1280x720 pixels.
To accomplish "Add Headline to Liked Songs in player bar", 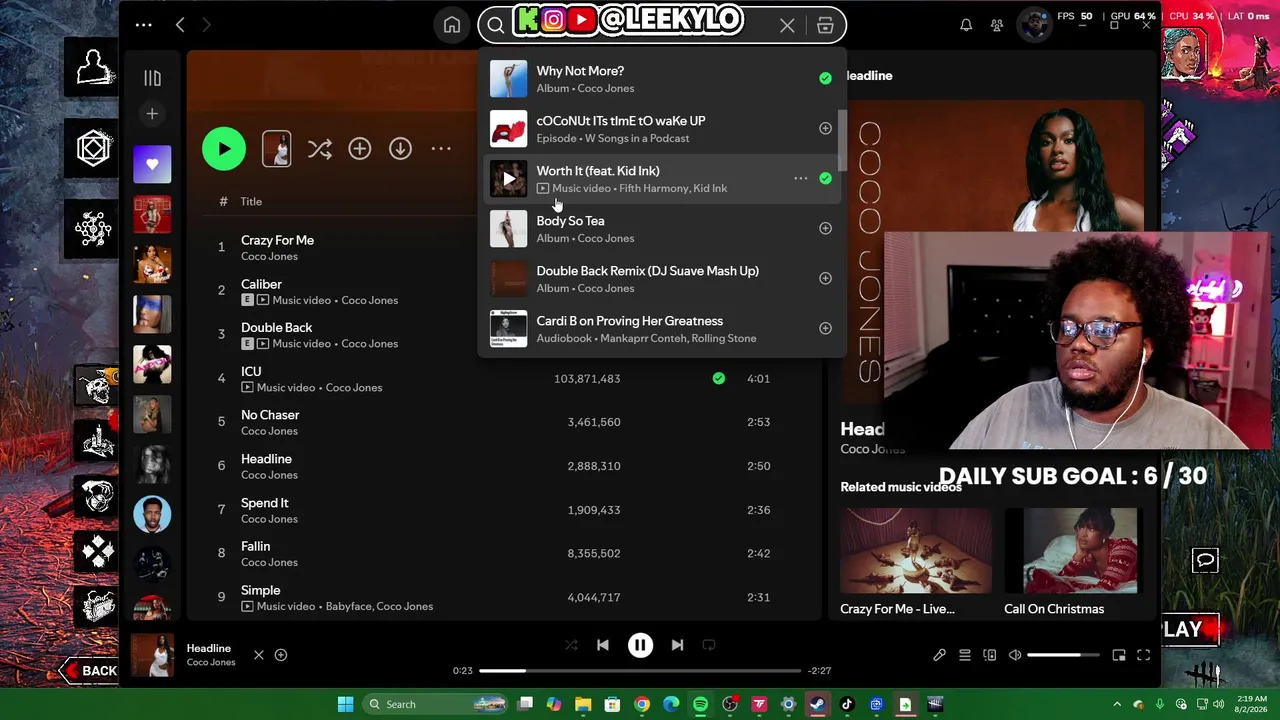I will [x=281, y=655].
